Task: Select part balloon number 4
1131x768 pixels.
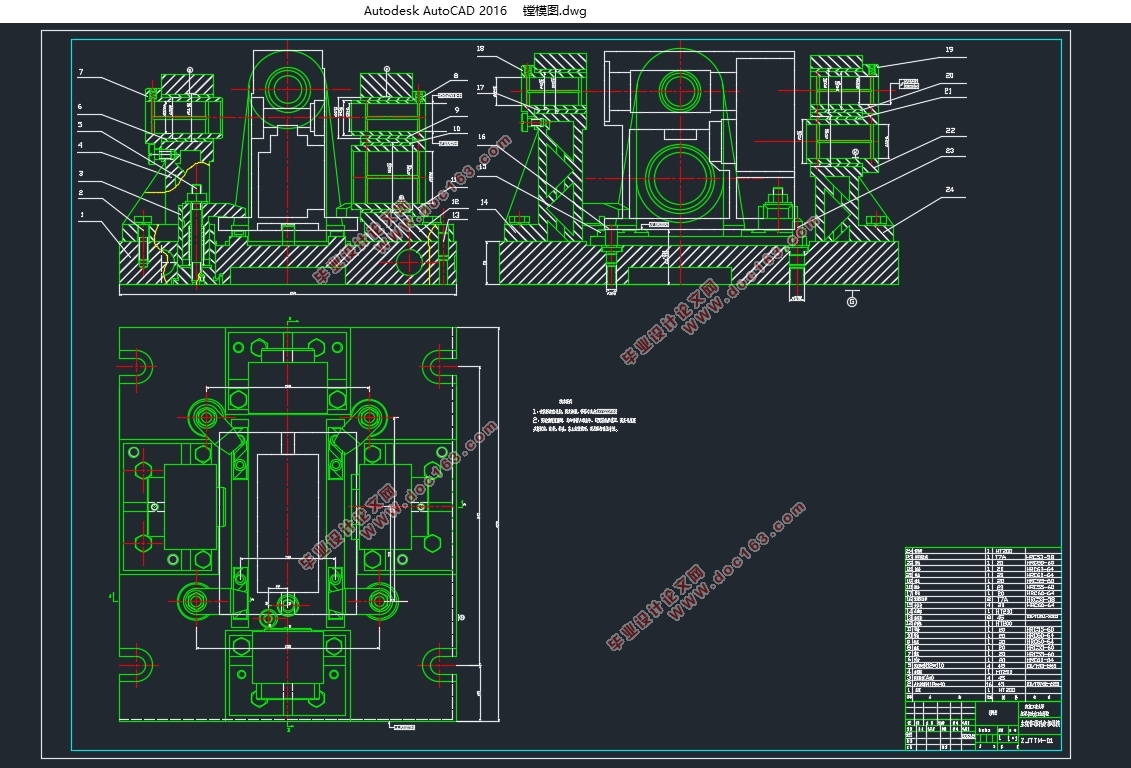Action: pos(80,145)
